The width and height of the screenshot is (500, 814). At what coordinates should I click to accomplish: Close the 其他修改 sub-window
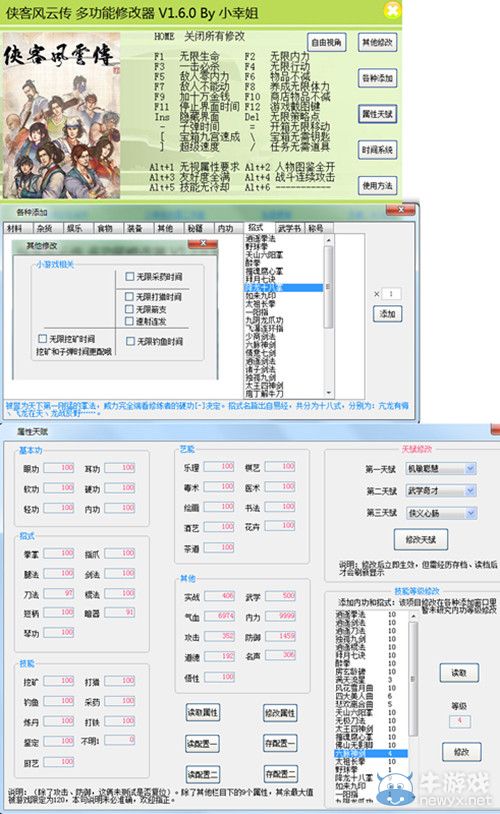point(204,243)
